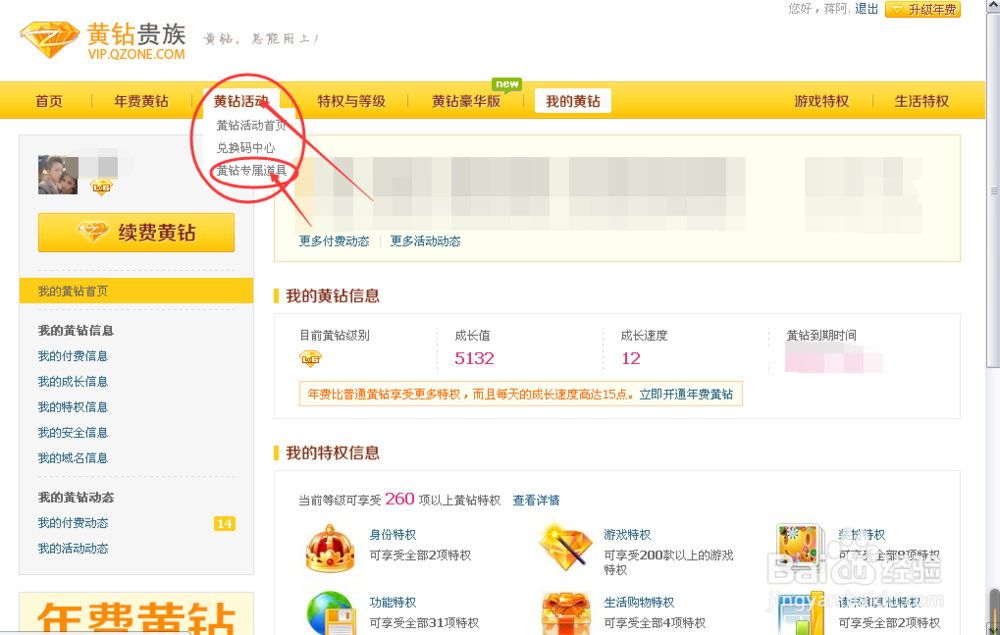Click the 更多付费动态 link
This screenshot has height=635, width=1000.
tap(334, 241)
